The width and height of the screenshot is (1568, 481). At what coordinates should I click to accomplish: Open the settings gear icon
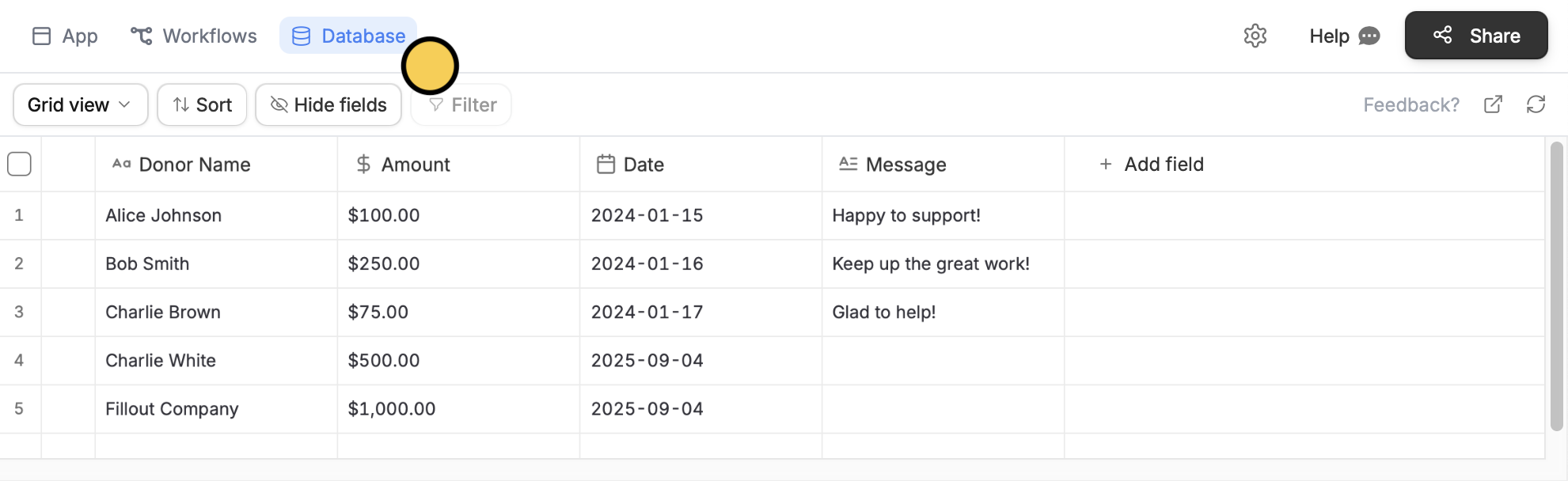(1255, 36)
